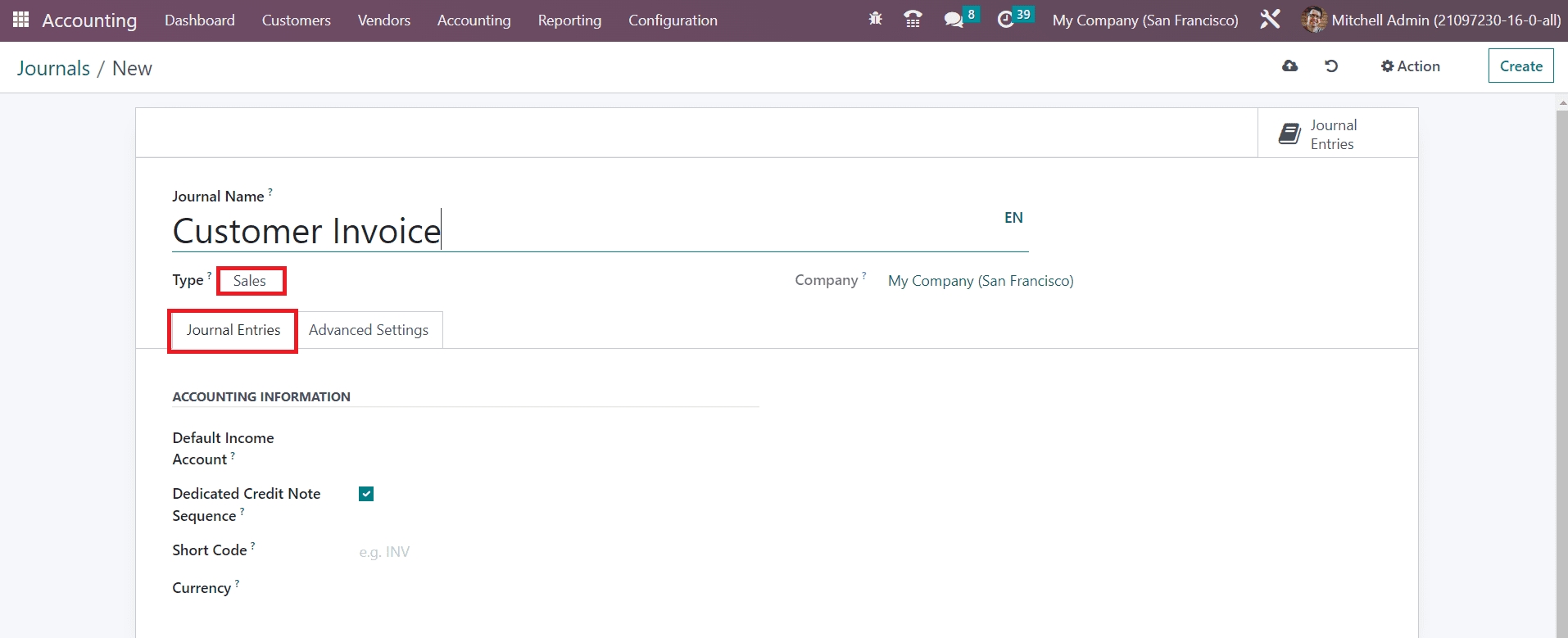Screen dimensions: 1568x638
Task: Open the Configuration menu
Action: (673, 20)
